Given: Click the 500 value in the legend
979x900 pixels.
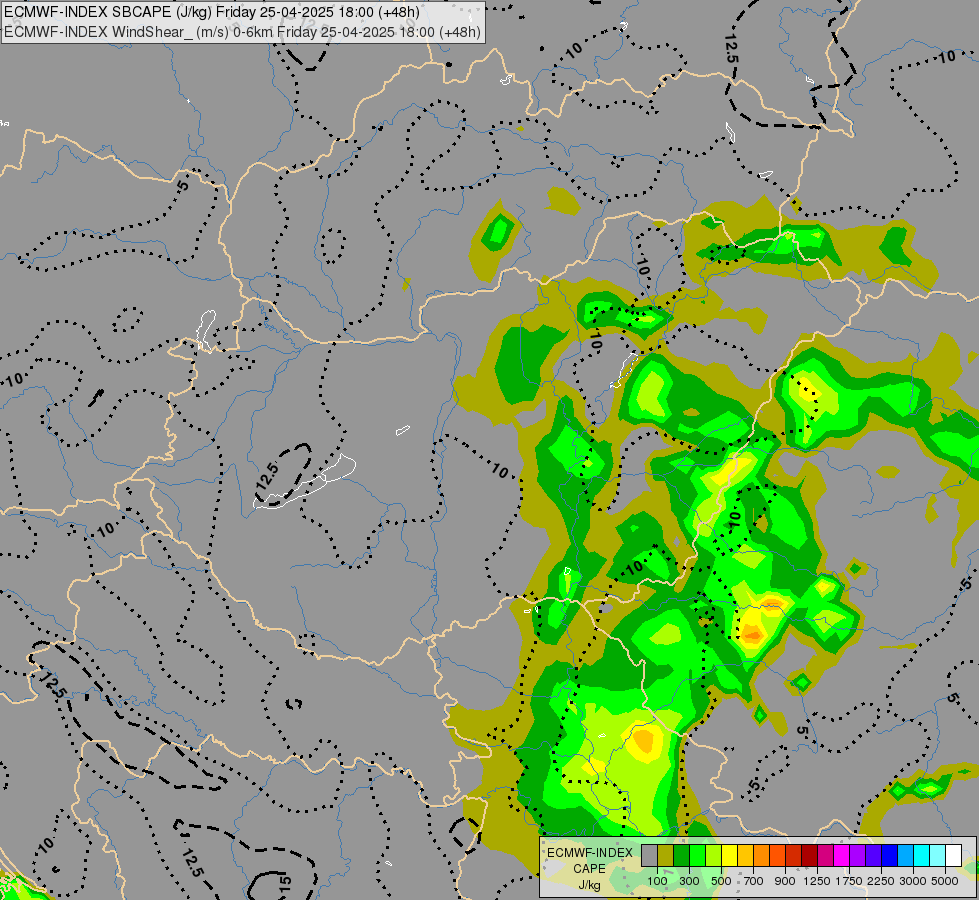Looking at the screenshot, I should (x=721, y=881).
